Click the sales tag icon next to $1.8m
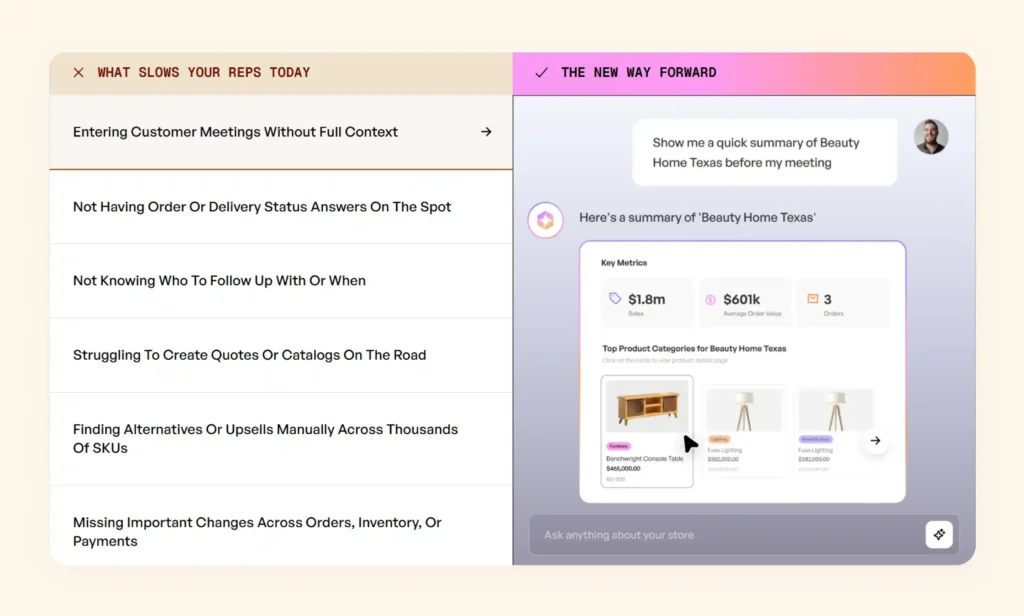Image resolution: width=1024 pixels, height=616 pixels. pos(615,299)
